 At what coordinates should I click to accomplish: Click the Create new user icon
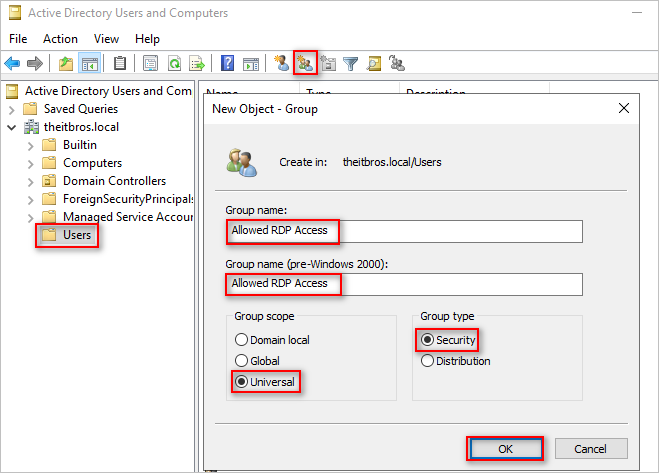pos(282,64)
